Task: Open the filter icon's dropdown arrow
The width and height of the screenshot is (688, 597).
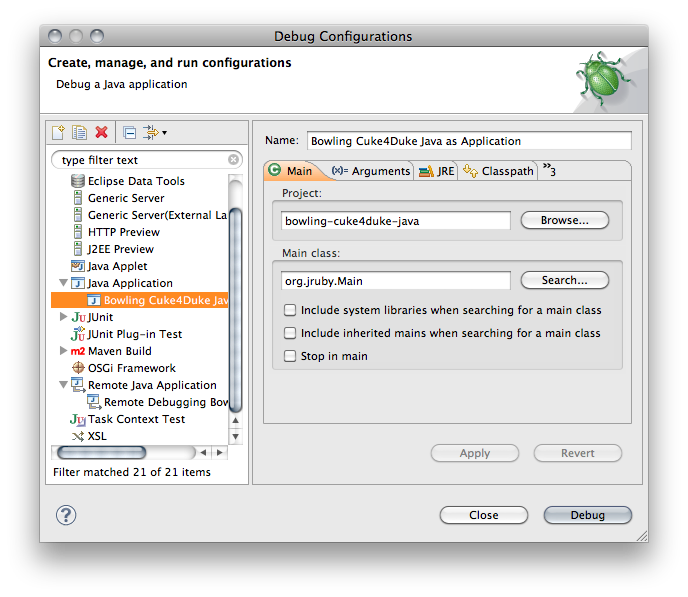Action: pos(165,132)
